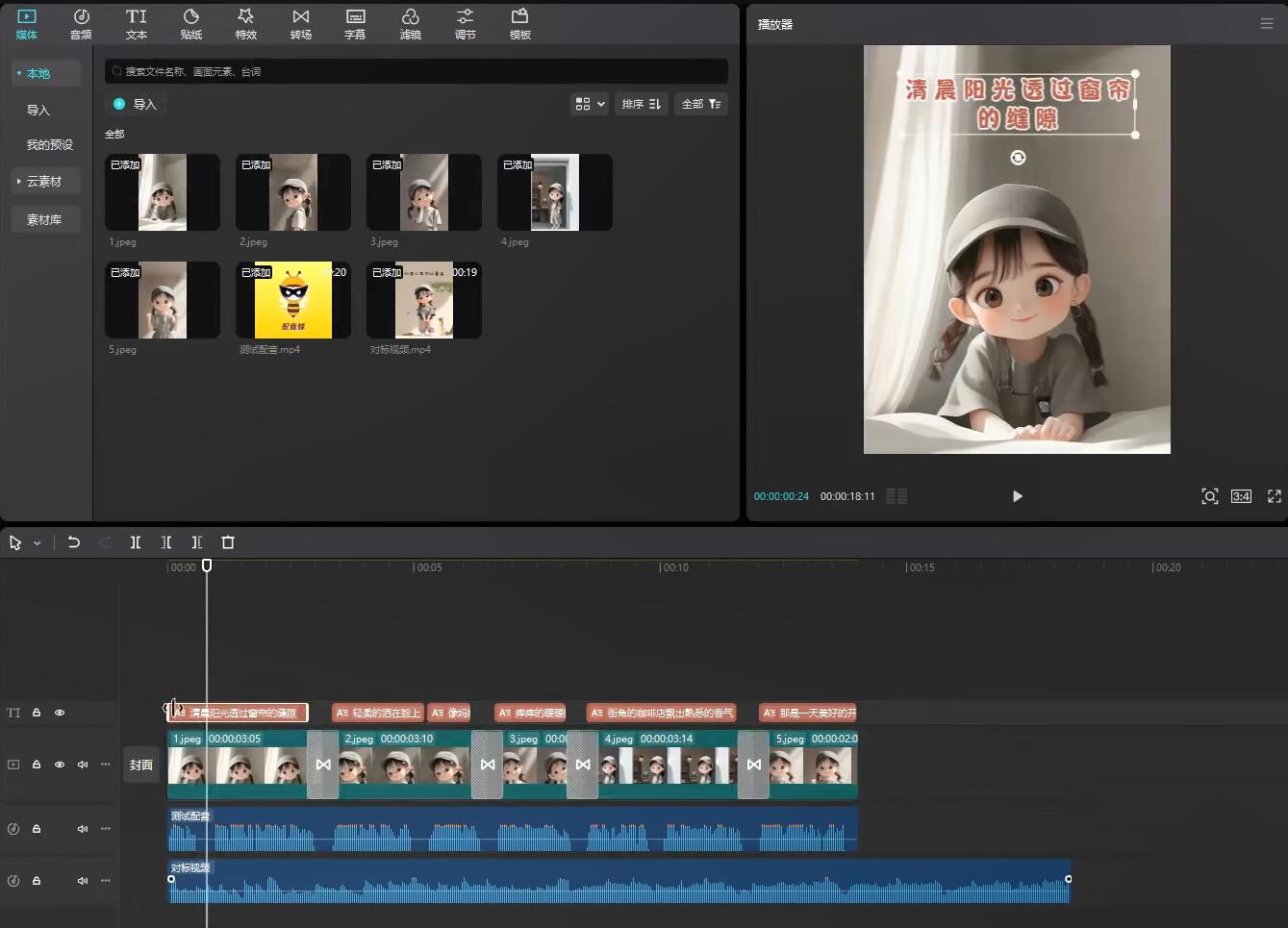Click the timeline playhead handle
The height and width of the screenshot is (928, 1288).
click(207, 565)
